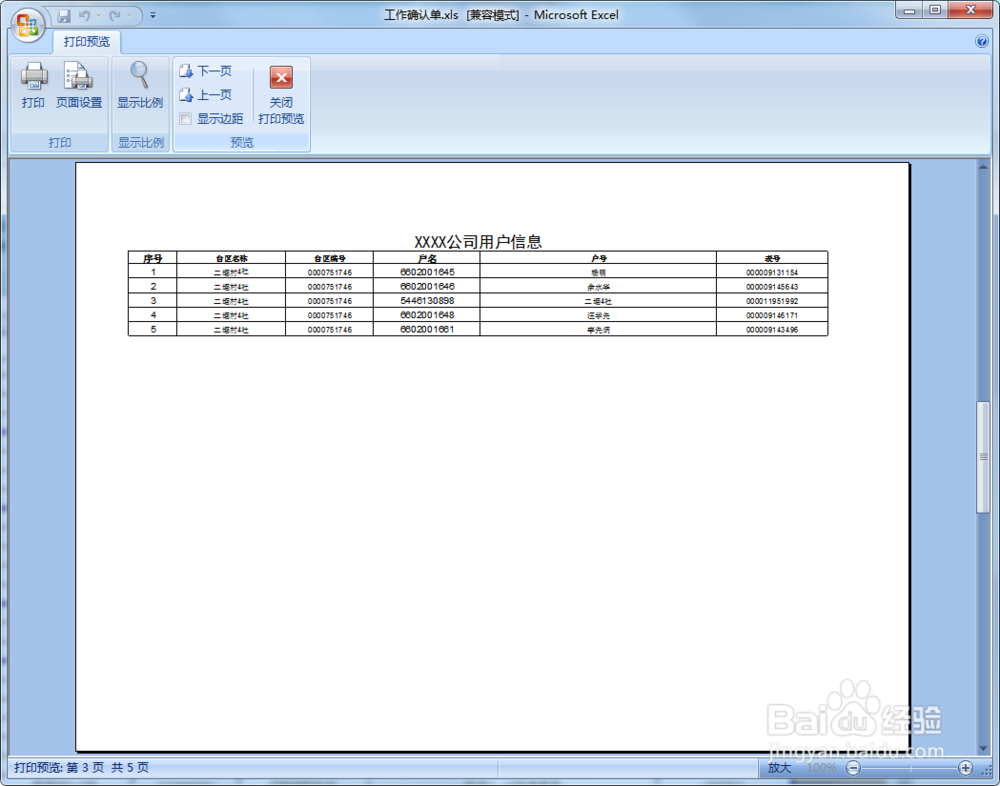Click the Redo icon in the quick access toolbar

coord(115,15)
